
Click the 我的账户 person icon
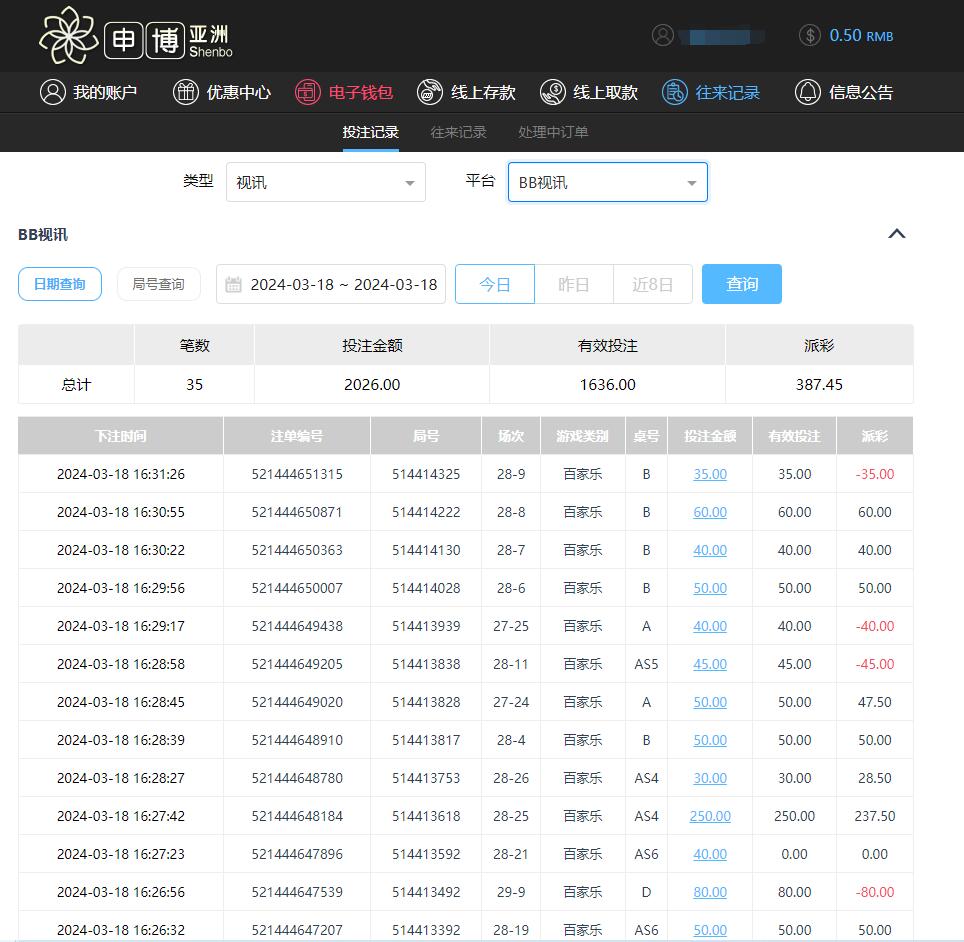[53, 92]
